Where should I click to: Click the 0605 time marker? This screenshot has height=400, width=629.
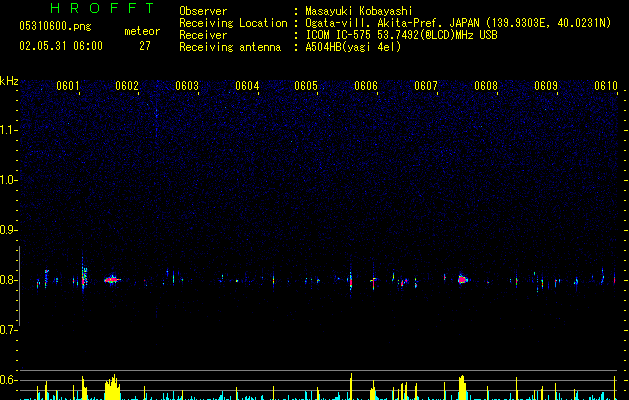coord(306,86)
